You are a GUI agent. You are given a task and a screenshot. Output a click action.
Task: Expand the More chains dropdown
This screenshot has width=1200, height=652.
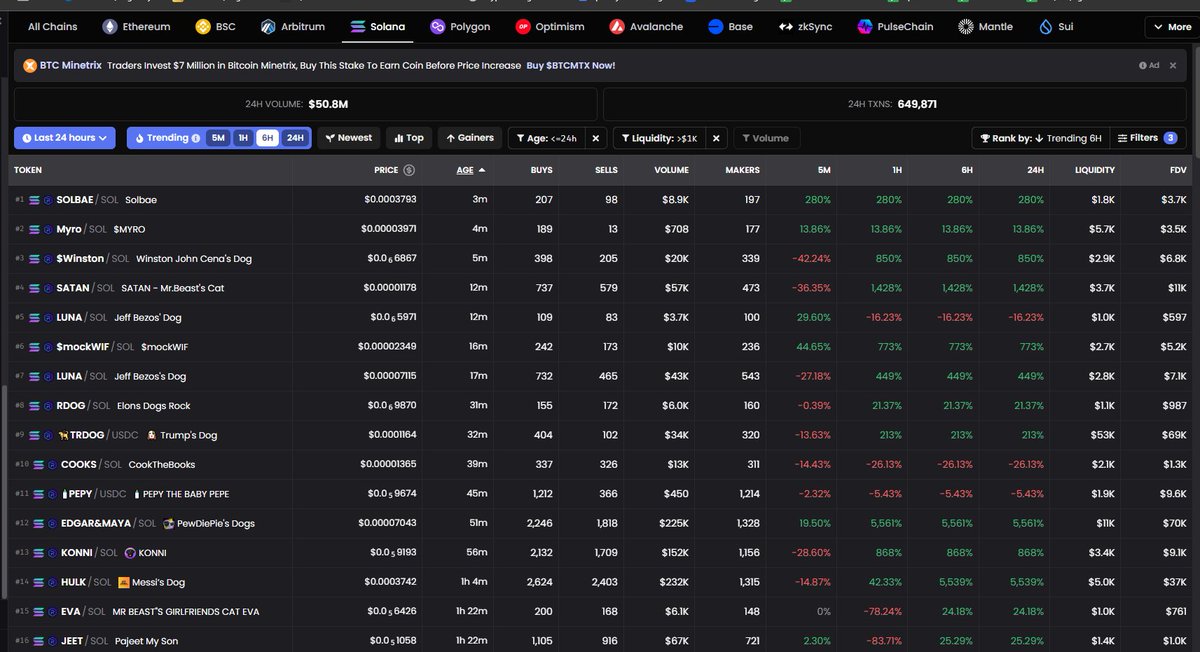[1171, 27]
